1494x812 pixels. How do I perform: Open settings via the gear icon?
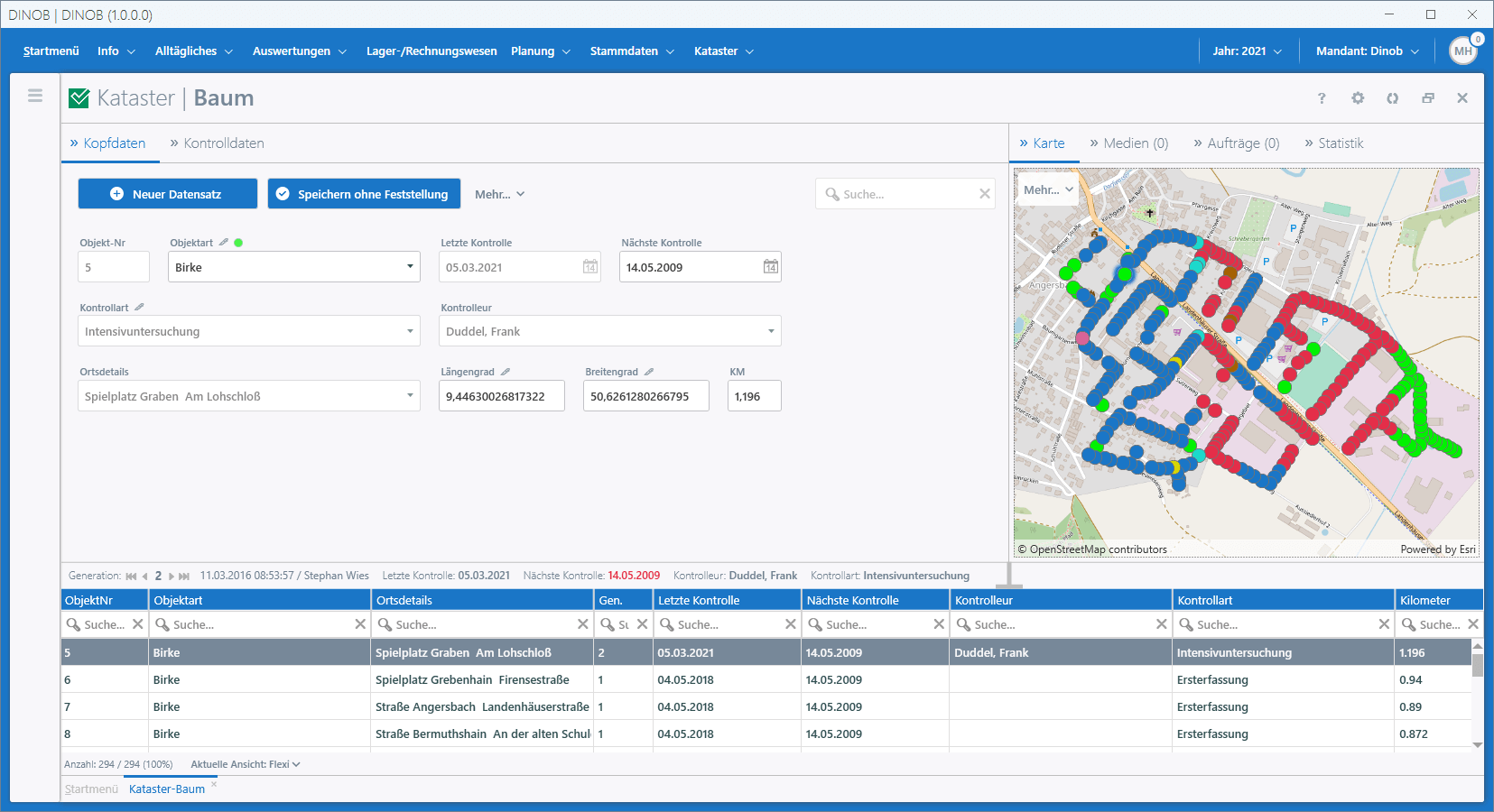1358,98
